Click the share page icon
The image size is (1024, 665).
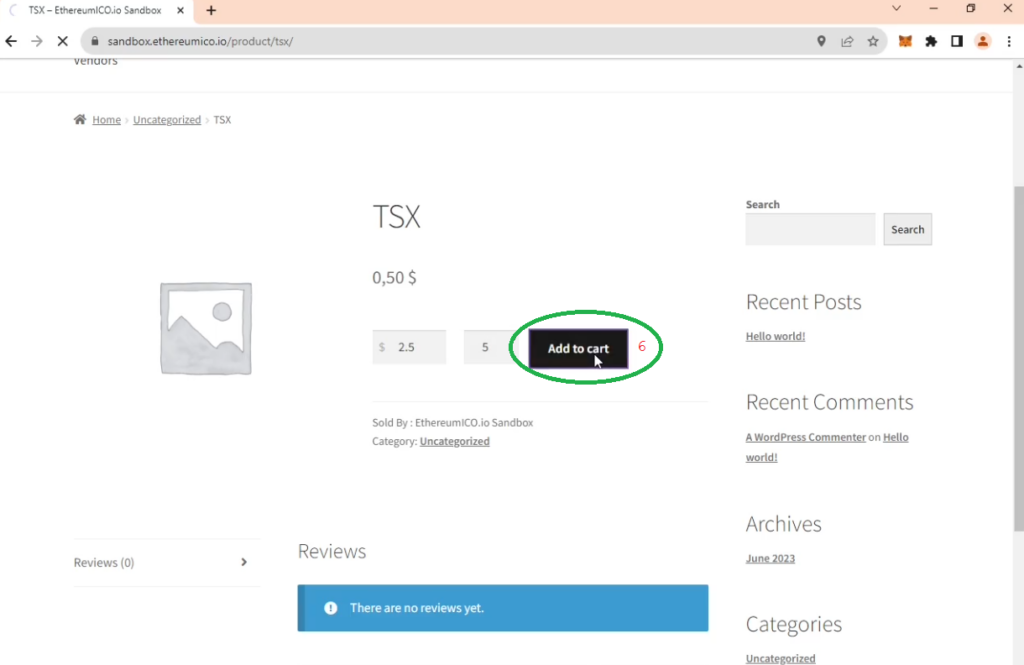pyautogui.click(x=847, y=41)
